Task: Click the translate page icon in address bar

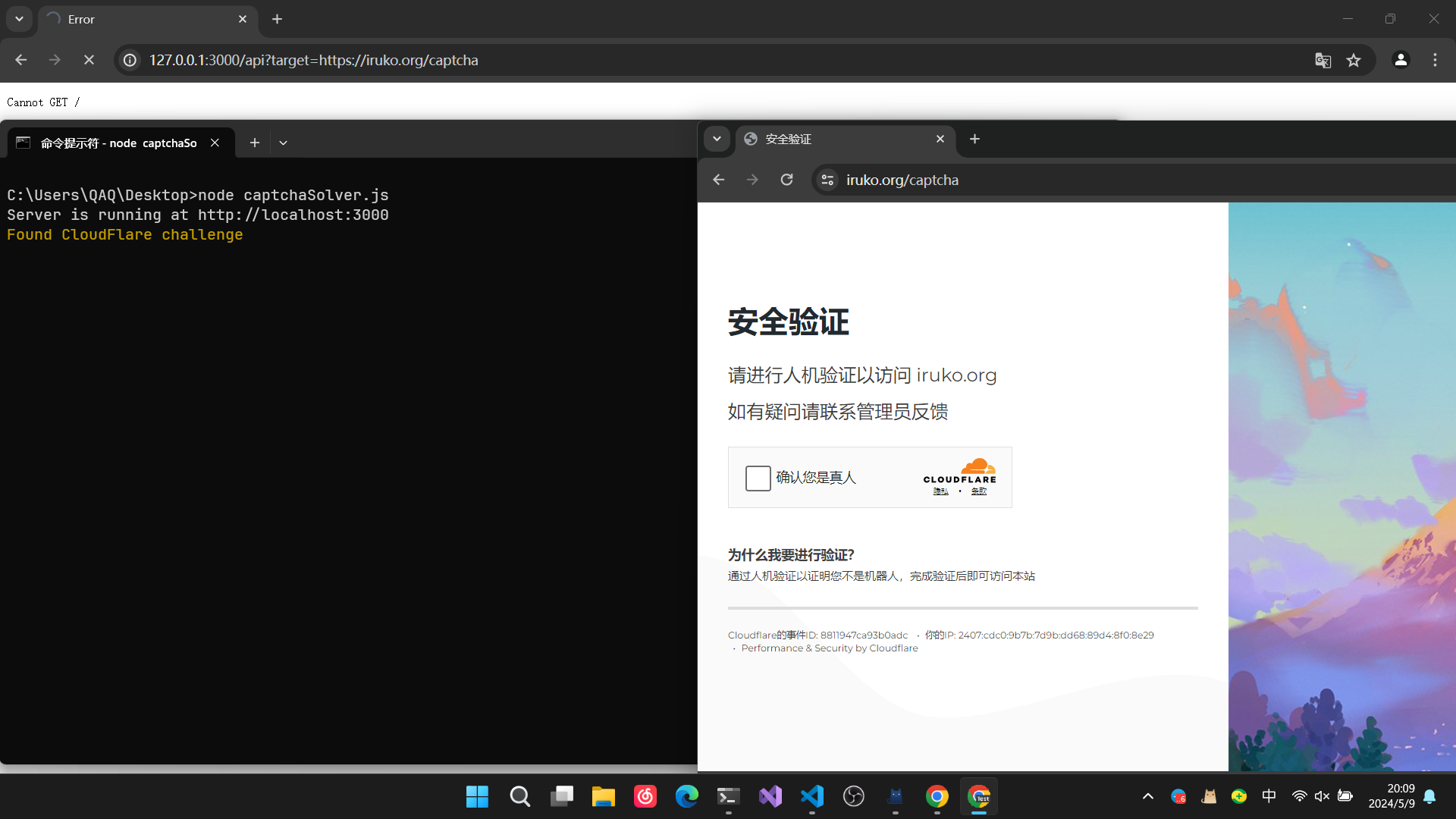Action: pos(1323,60)
